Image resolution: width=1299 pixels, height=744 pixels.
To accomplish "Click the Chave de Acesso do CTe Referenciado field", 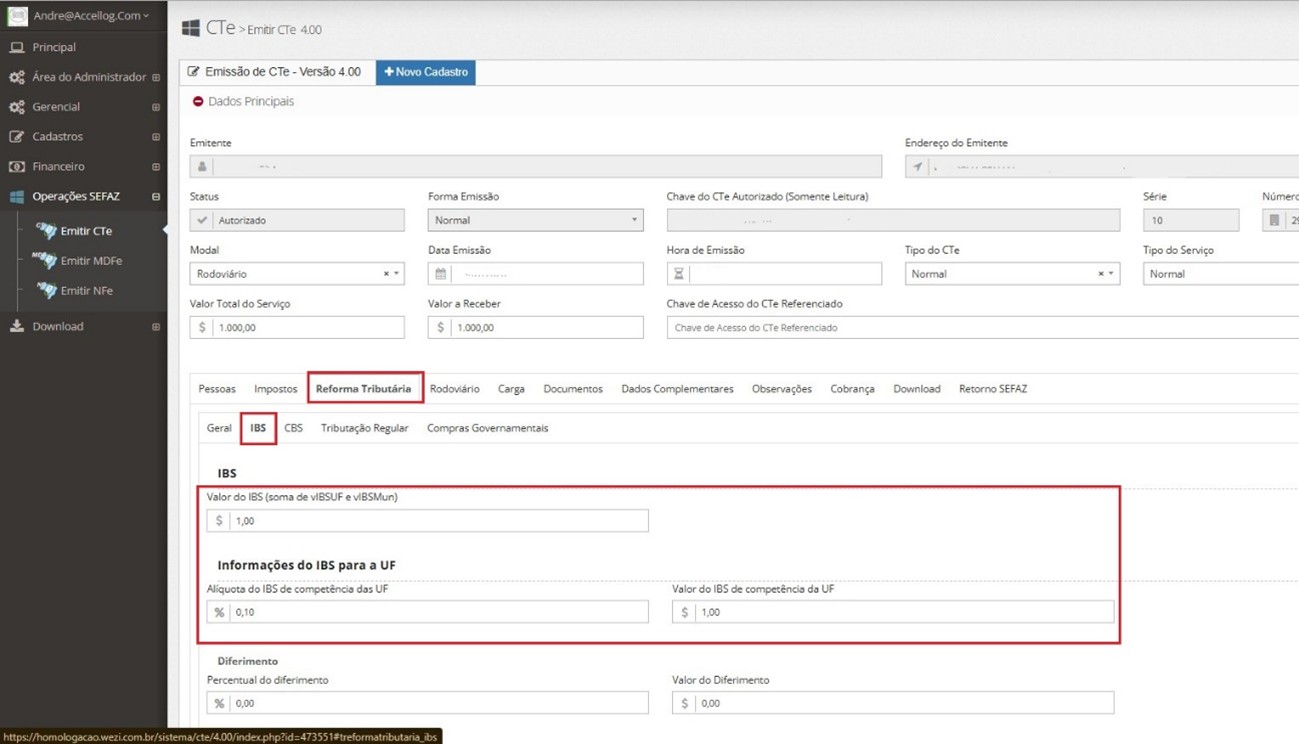I will [983, 327].
